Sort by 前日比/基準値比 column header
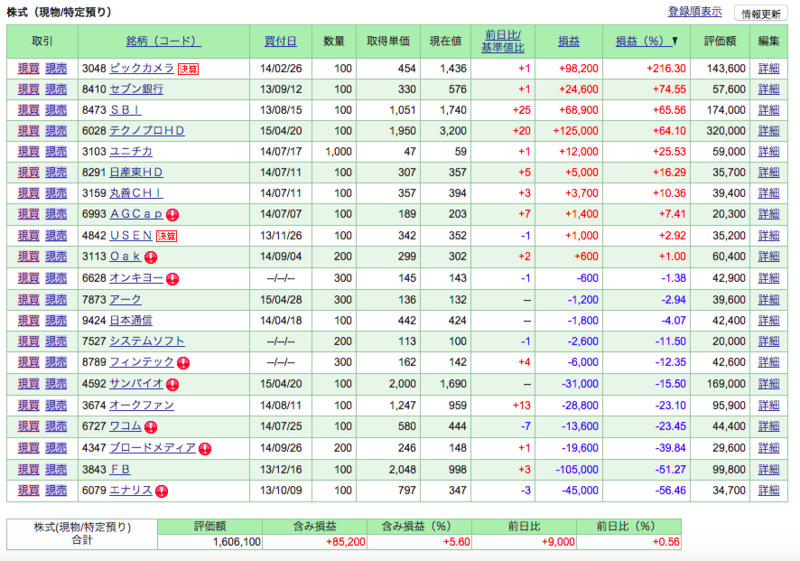This screenshot has height=561, width=800. (x=503, y=41)
